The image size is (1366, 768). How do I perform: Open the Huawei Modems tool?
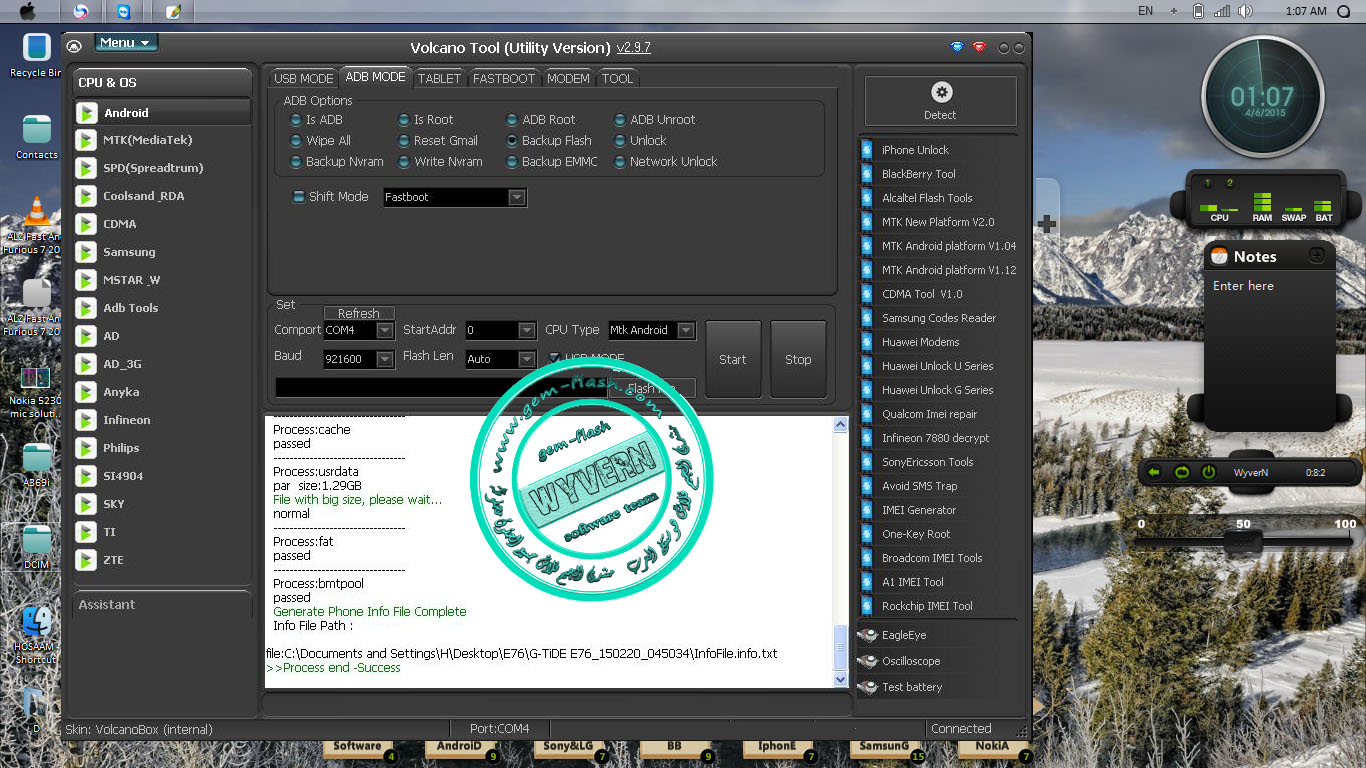coord(920,342)
